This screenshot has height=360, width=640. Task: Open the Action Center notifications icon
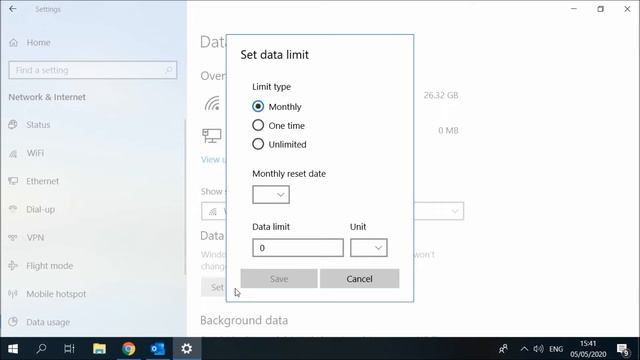tap(623, 349)
